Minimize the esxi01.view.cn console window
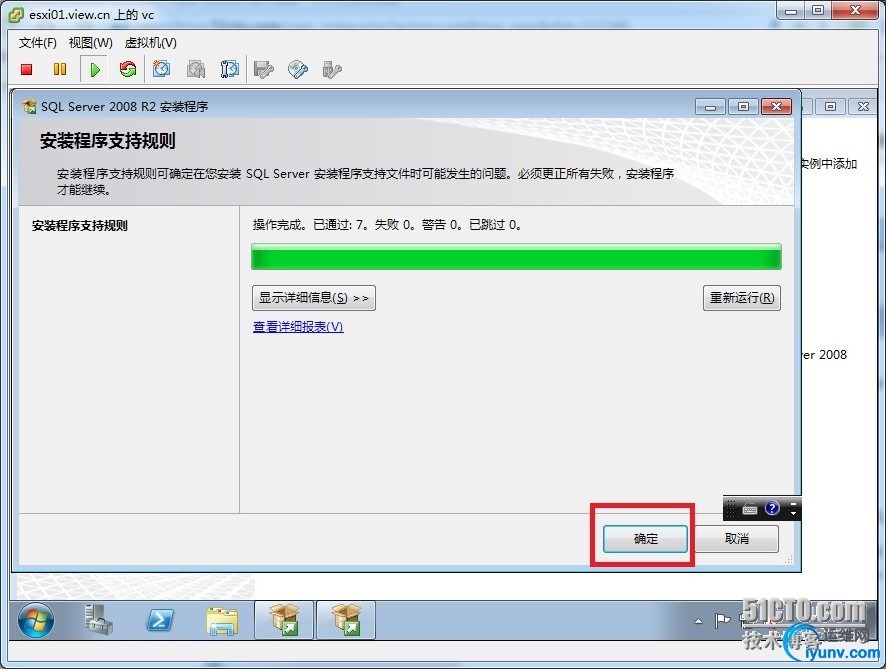Image resolution: width=886 pixels, height=669 pixels. [791, 11]
